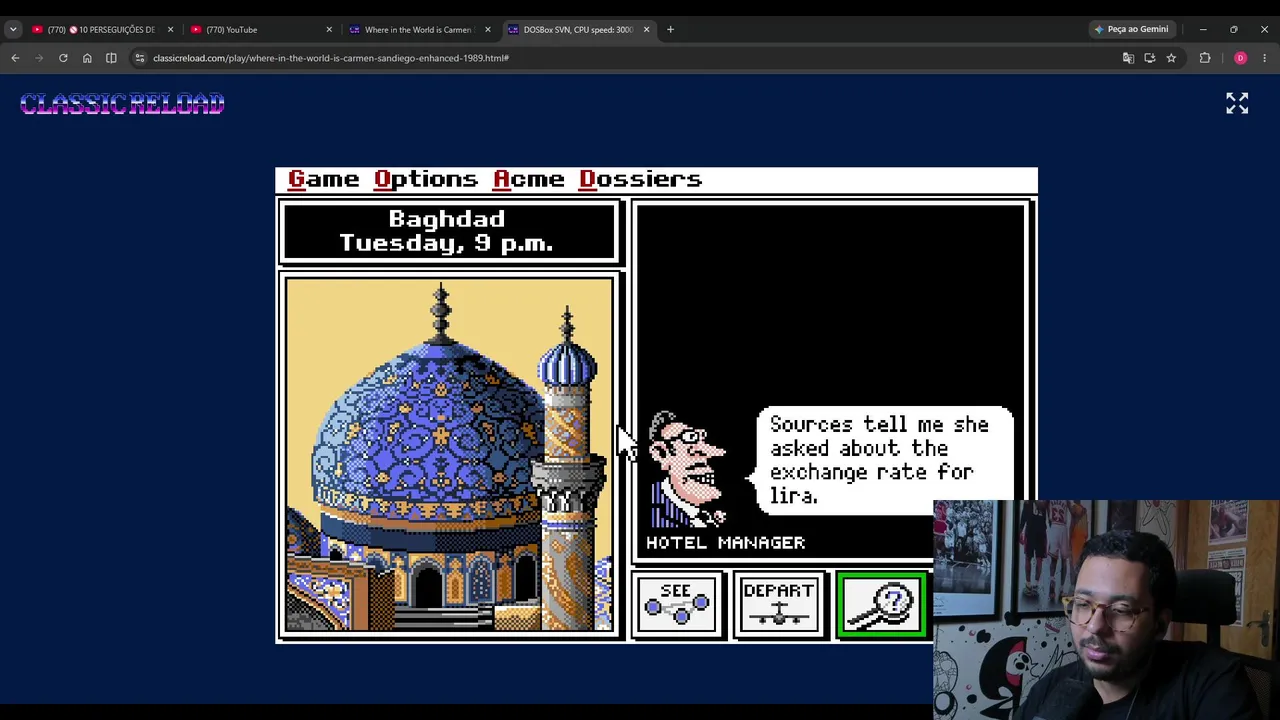The image size is (1280, 720).
Task: Open the browser home page icon
Action: (87, 58)
